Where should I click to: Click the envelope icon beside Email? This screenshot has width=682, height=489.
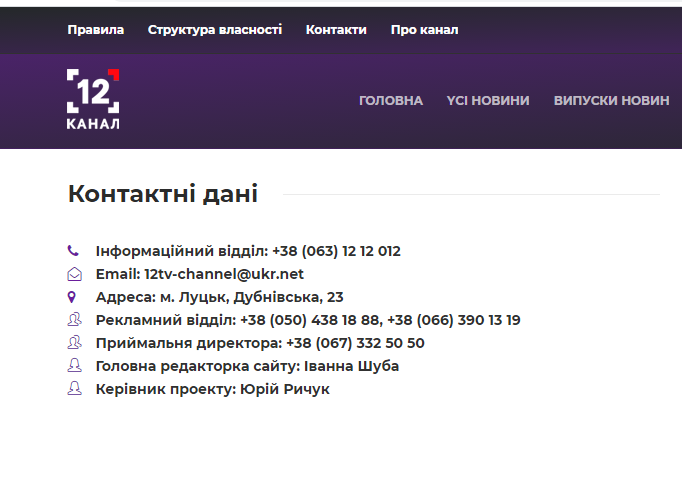point(73,274)
